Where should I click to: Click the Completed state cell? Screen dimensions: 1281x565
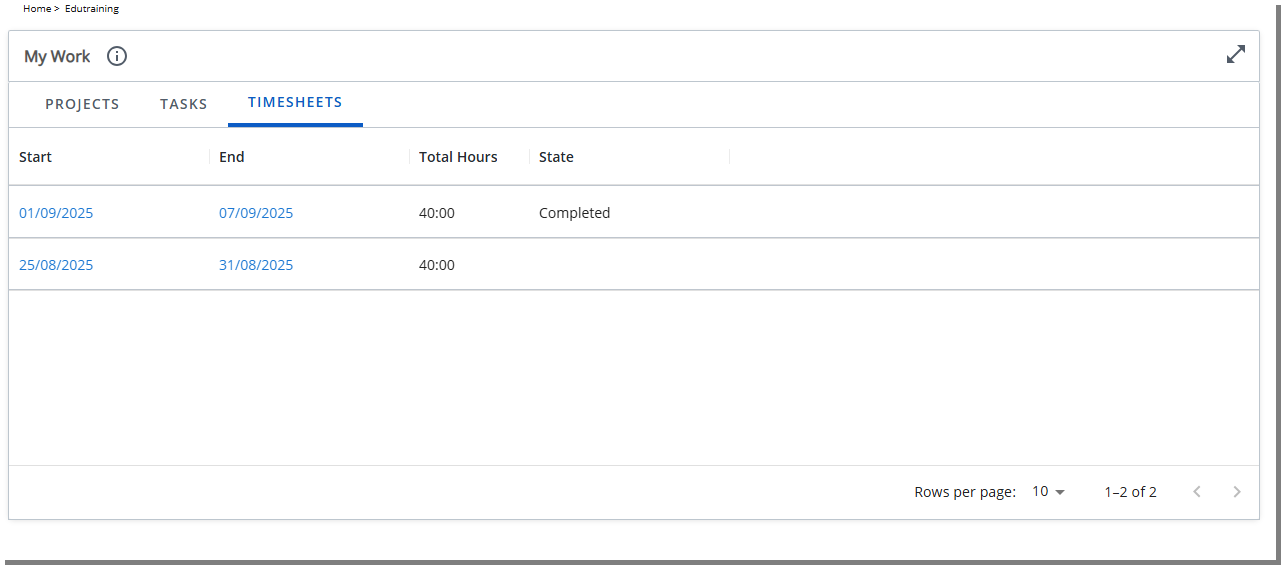click(x=574, y=213)
